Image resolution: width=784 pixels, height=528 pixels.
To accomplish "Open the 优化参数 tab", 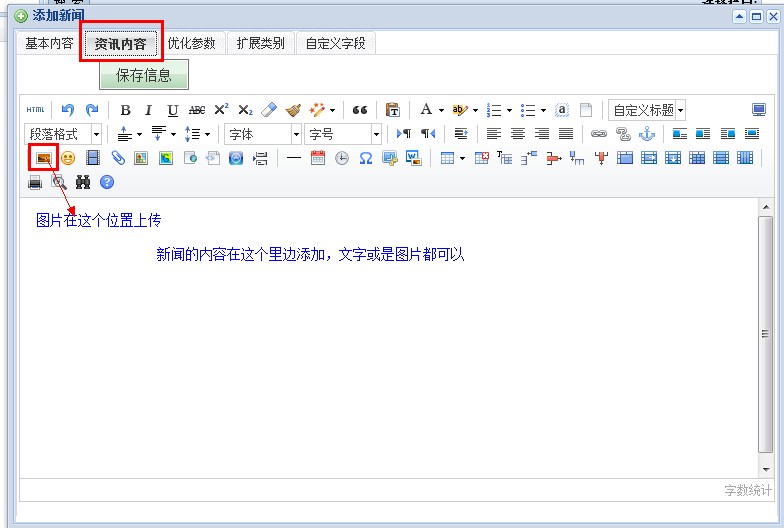I will 191,43.
